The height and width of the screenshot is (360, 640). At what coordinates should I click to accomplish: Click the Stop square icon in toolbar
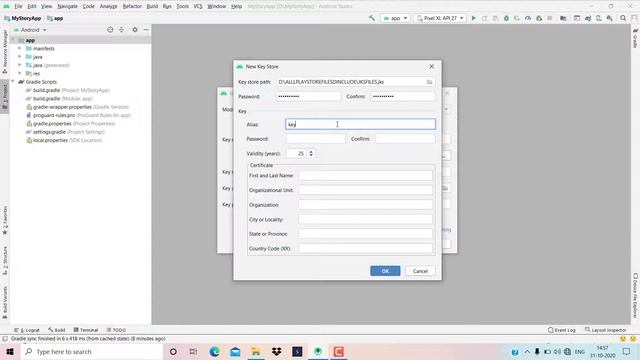pos(550,18)
